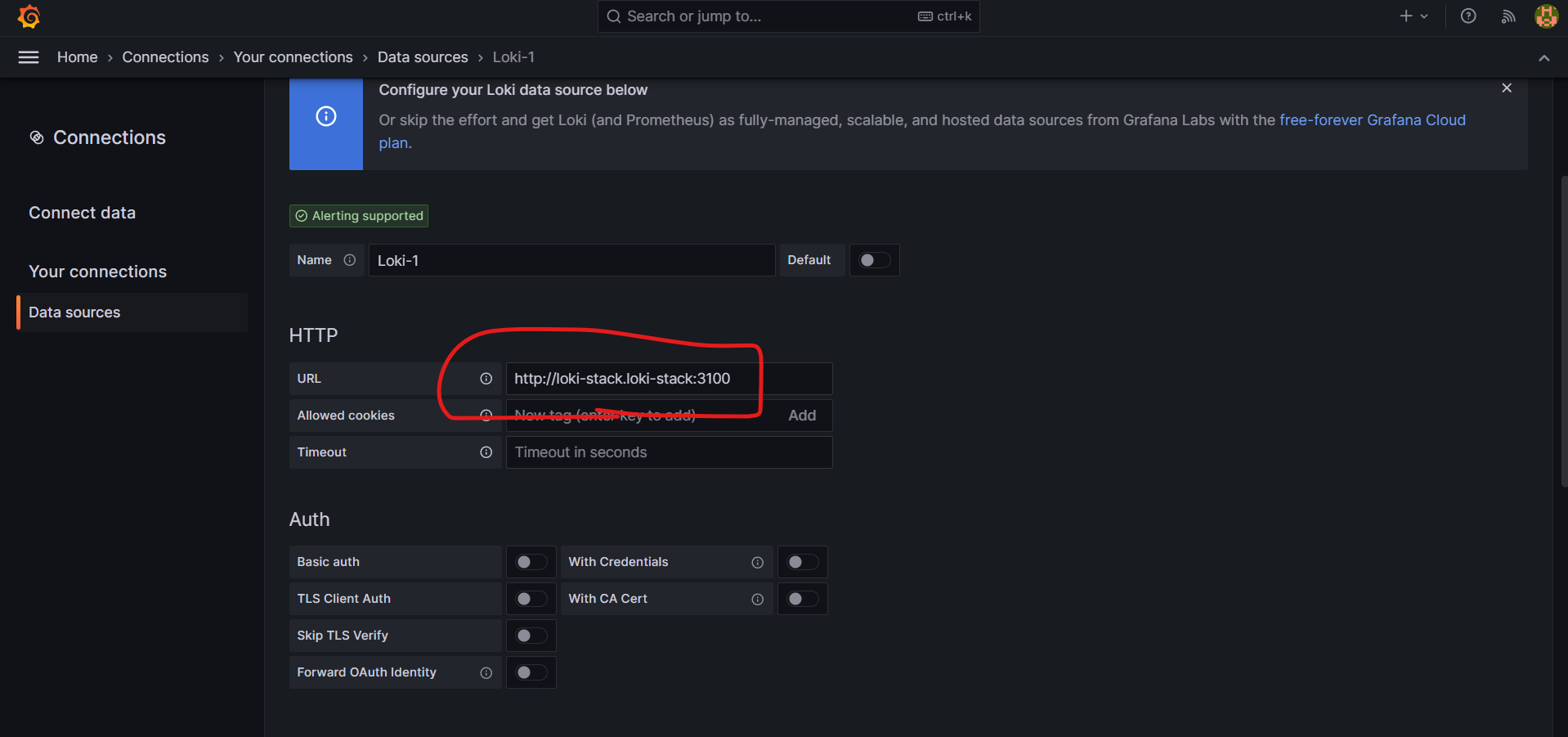Go to Connections breadcrumb

click(166, 57)
